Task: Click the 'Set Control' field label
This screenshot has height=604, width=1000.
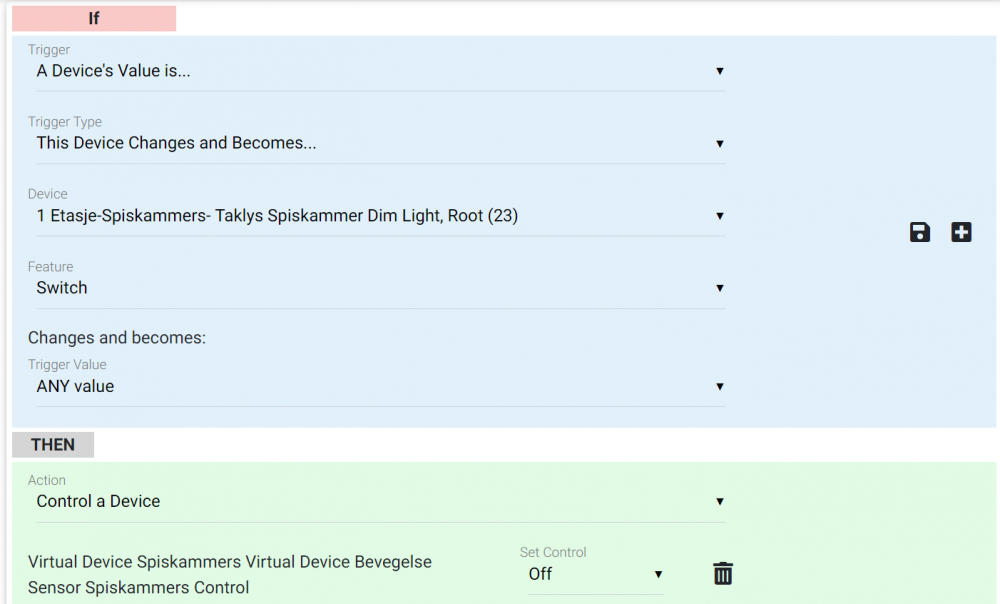Action: [x=553, y=552]
